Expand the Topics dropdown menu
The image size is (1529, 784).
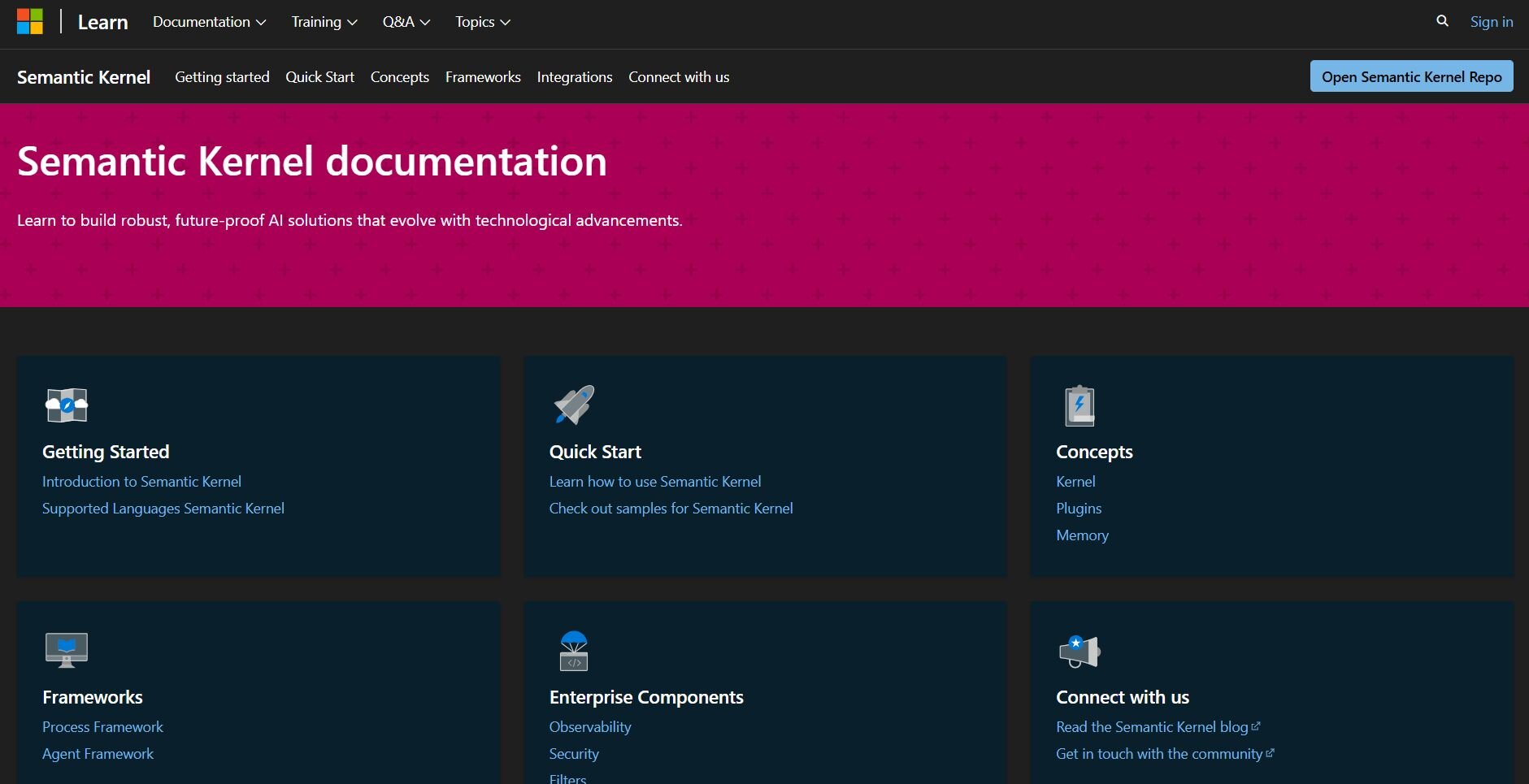point(482,22)
